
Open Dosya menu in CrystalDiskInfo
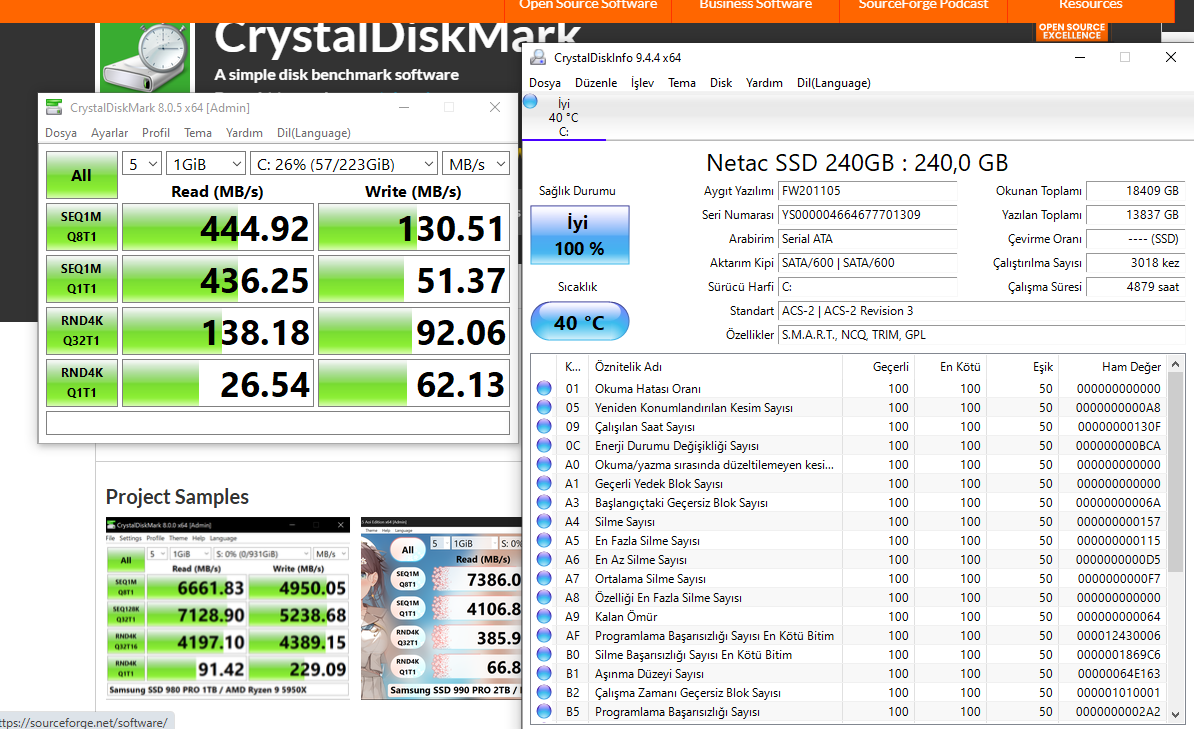tap(545, 83)
